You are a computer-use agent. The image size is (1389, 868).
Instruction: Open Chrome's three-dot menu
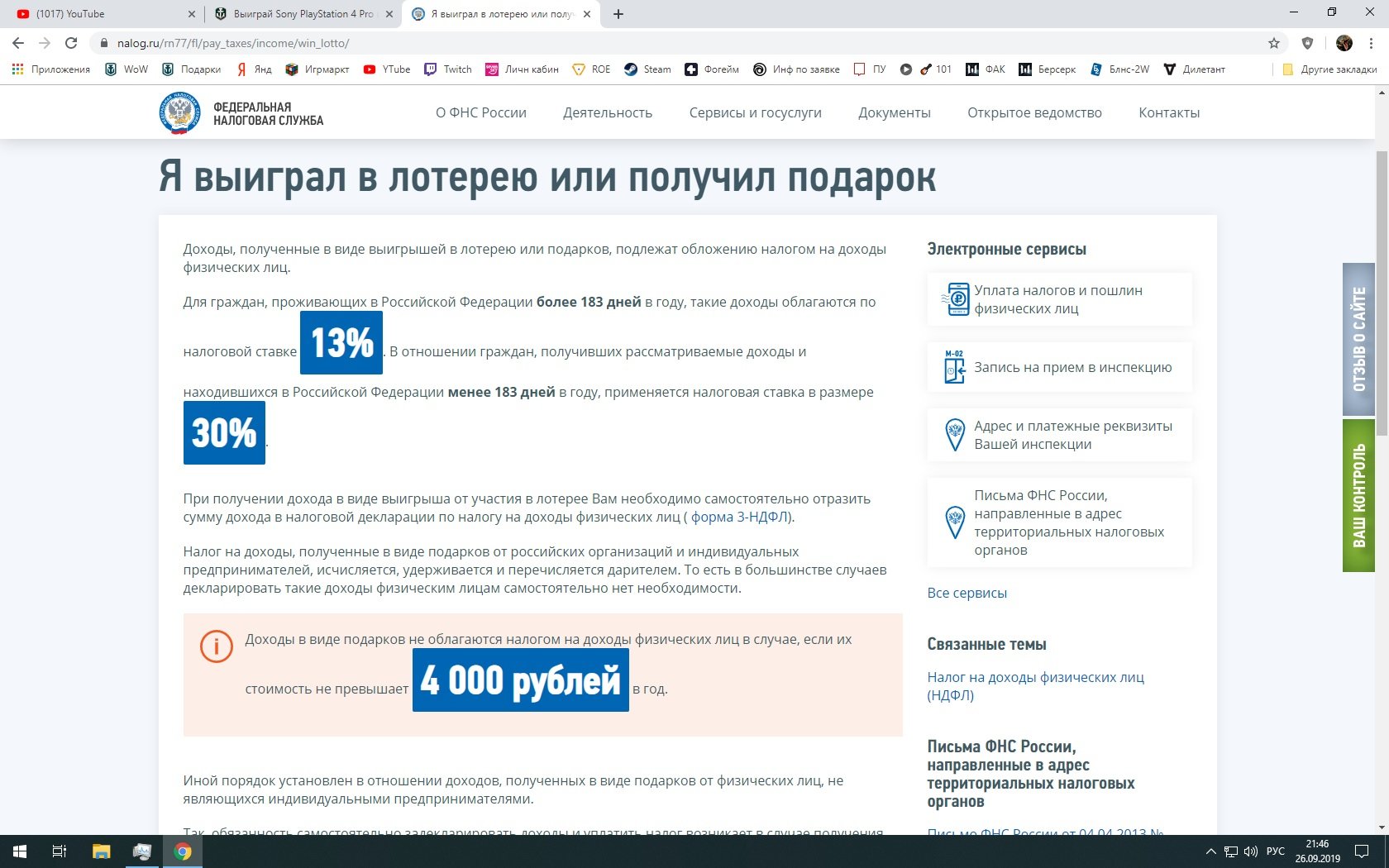coord(1372,43)
